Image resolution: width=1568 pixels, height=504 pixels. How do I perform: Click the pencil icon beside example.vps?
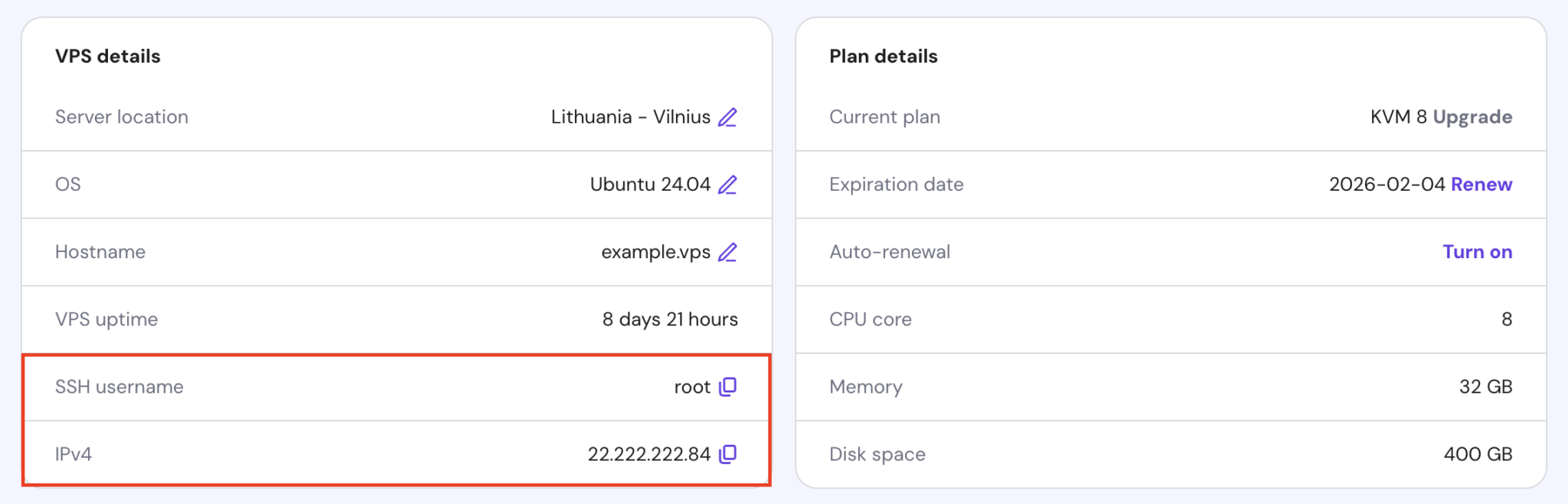(728, 251)
